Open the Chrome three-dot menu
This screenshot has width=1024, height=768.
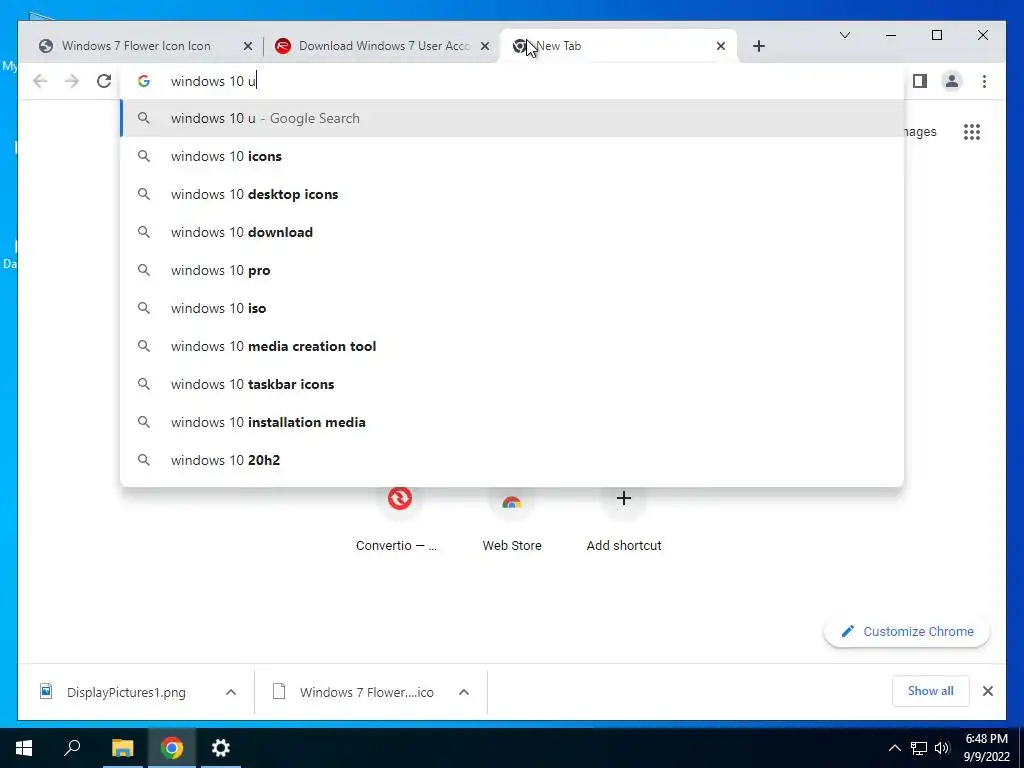984,81
